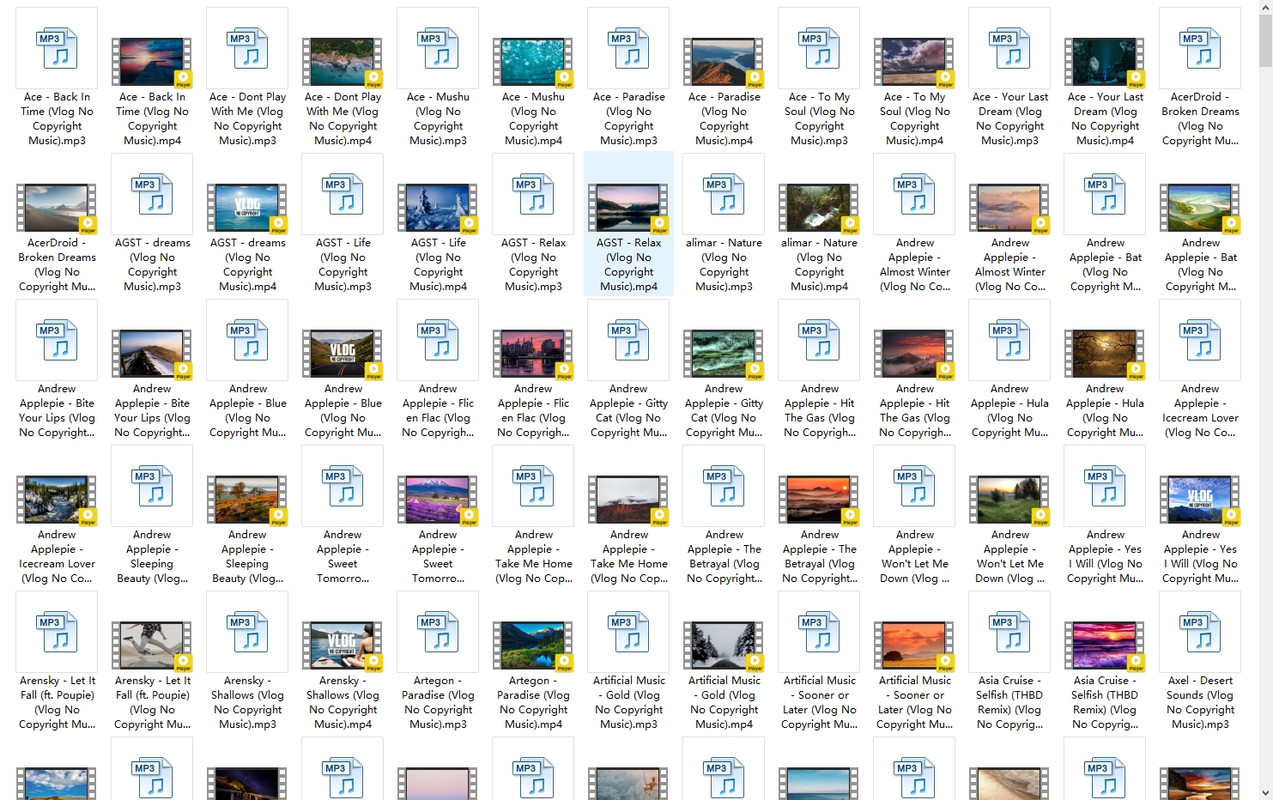Select the AcerDroid - Broken Dreams MP3 icon
Viewport: 1273px width, 800px height.
(x=1200, y=48)
